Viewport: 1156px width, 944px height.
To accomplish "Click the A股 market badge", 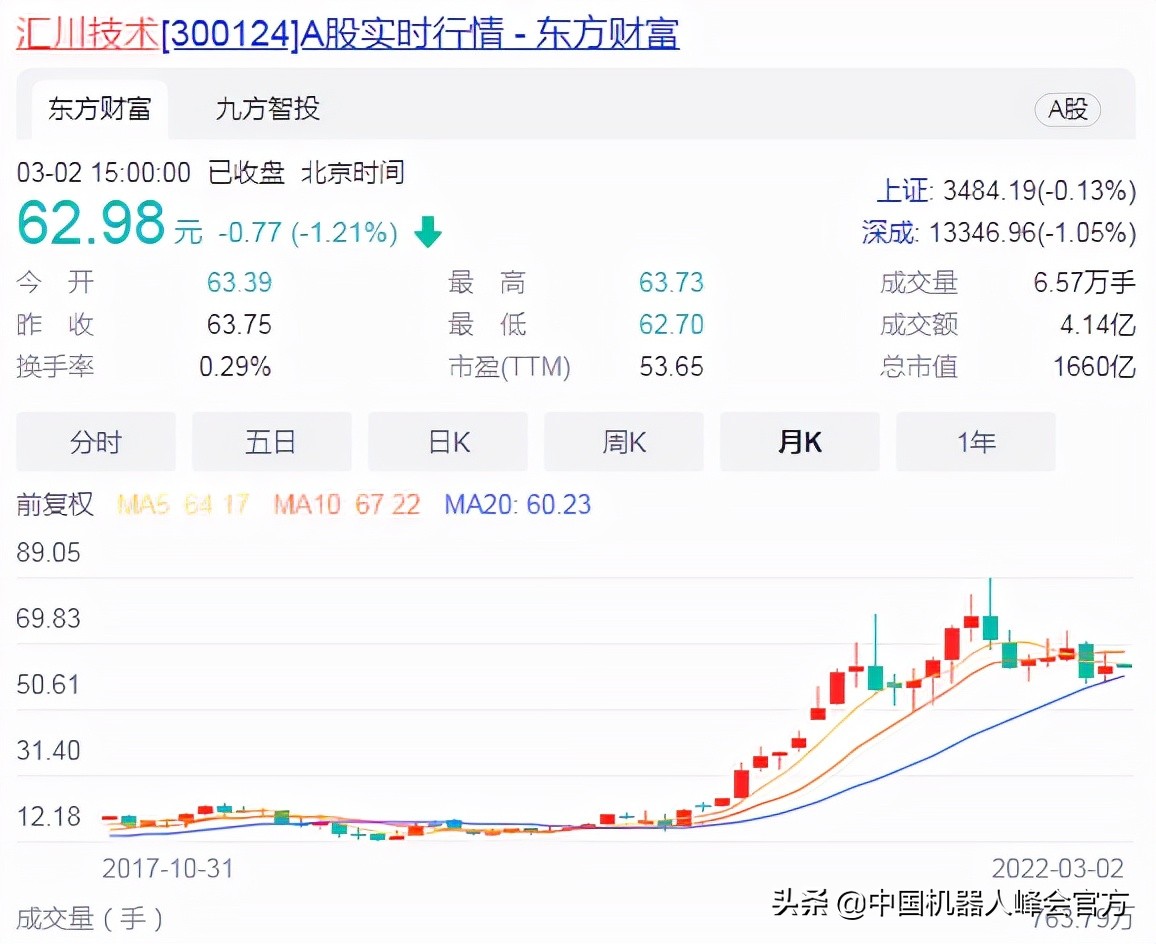I will tap(1067, 111).
